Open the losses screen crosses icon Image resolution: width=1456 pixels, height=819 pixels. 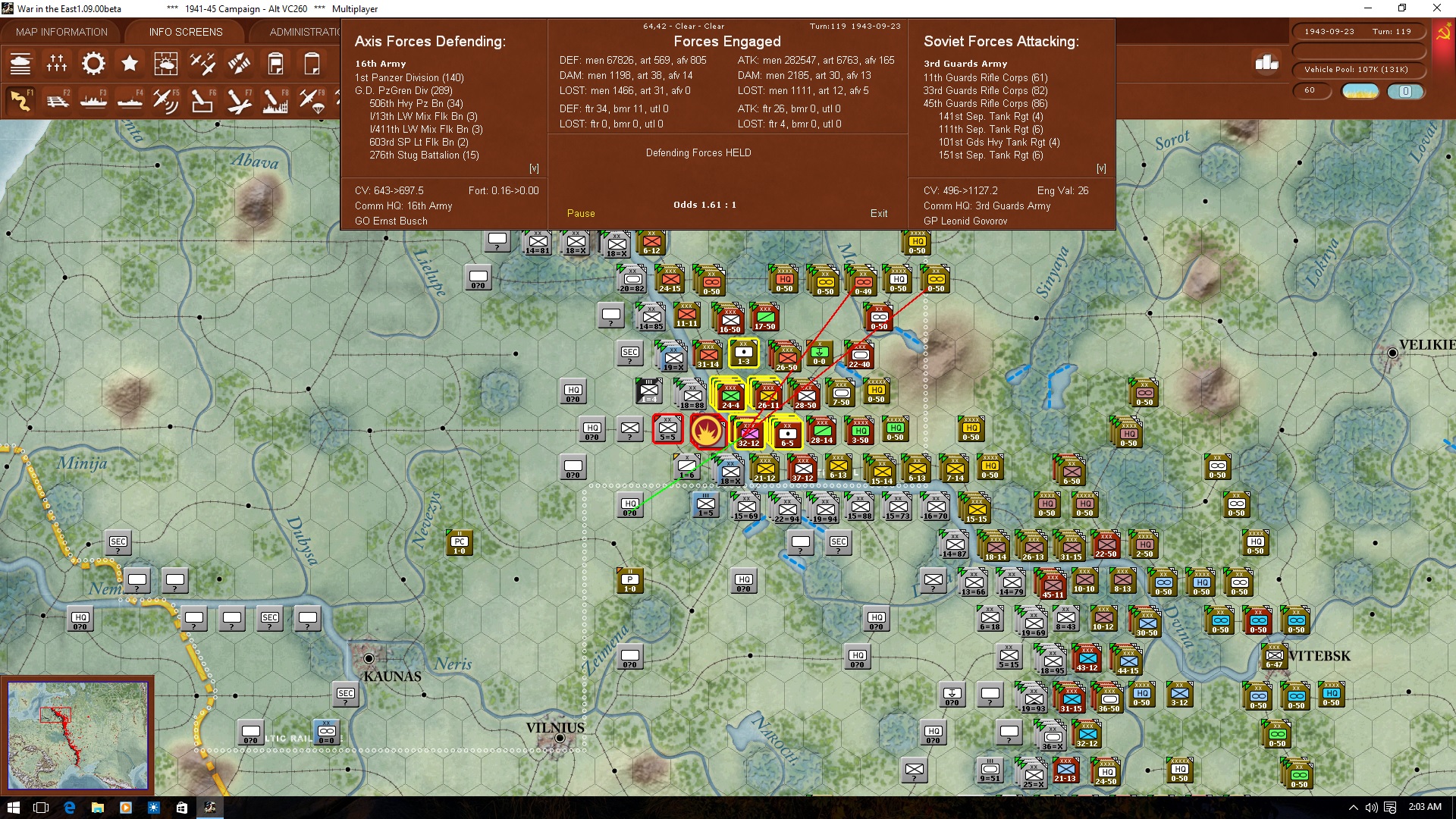57,64
